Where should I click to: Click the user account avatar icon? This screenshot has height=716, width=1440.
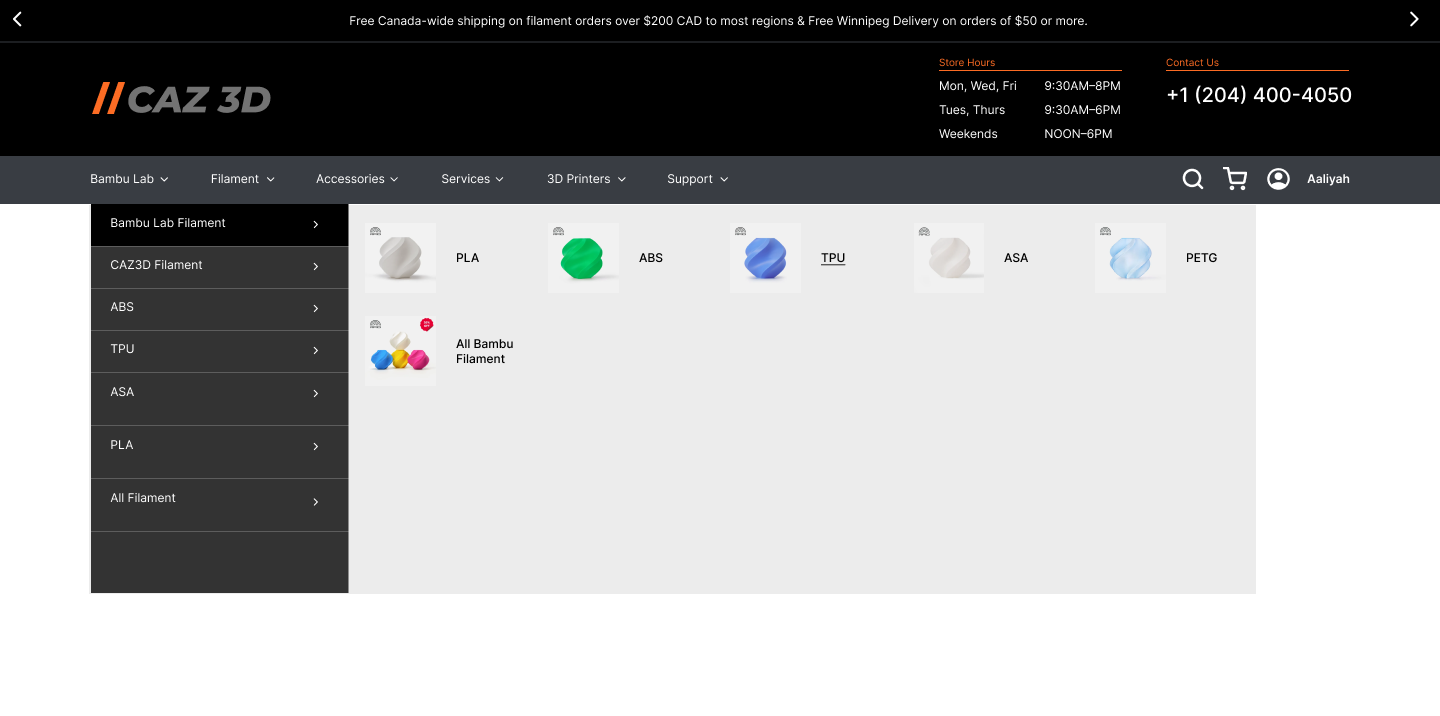tap(1278, 179)
